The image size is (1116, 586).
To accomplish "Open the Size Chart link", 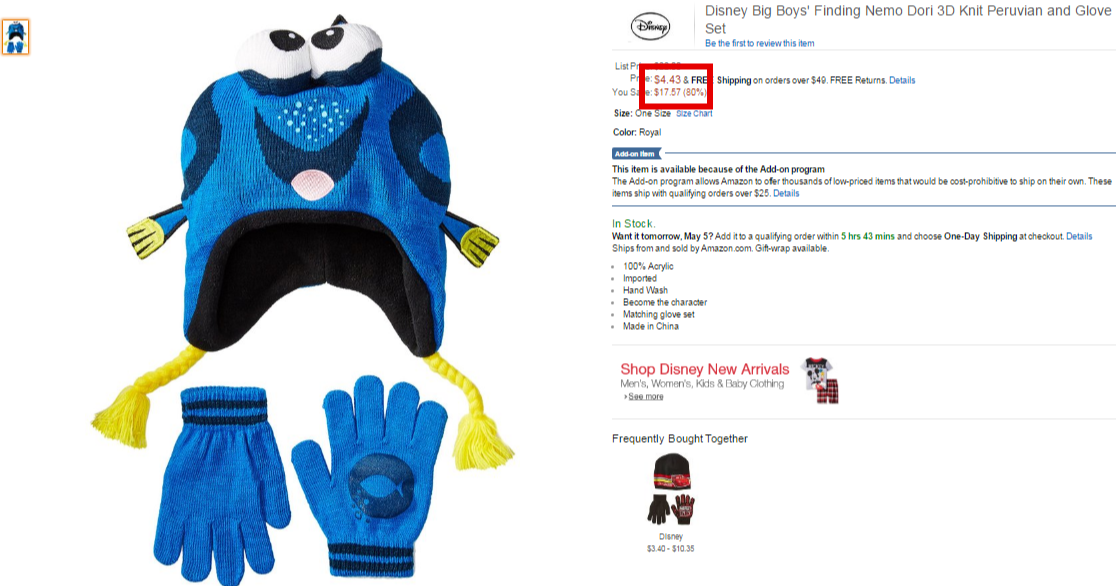I will [x=694, y=113].
